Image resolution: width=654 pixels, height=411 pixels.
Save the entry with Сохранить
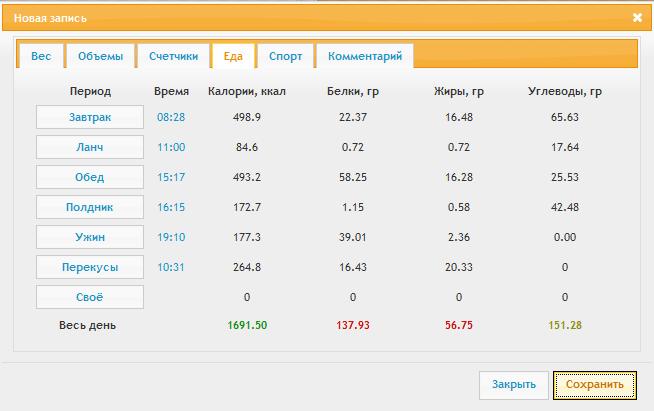point(595,385)
